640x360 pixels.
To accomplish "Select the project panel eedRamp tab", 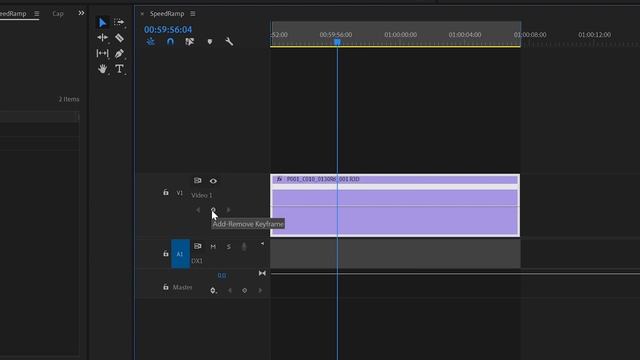I will pyautogui.click(x=13, y=13).
